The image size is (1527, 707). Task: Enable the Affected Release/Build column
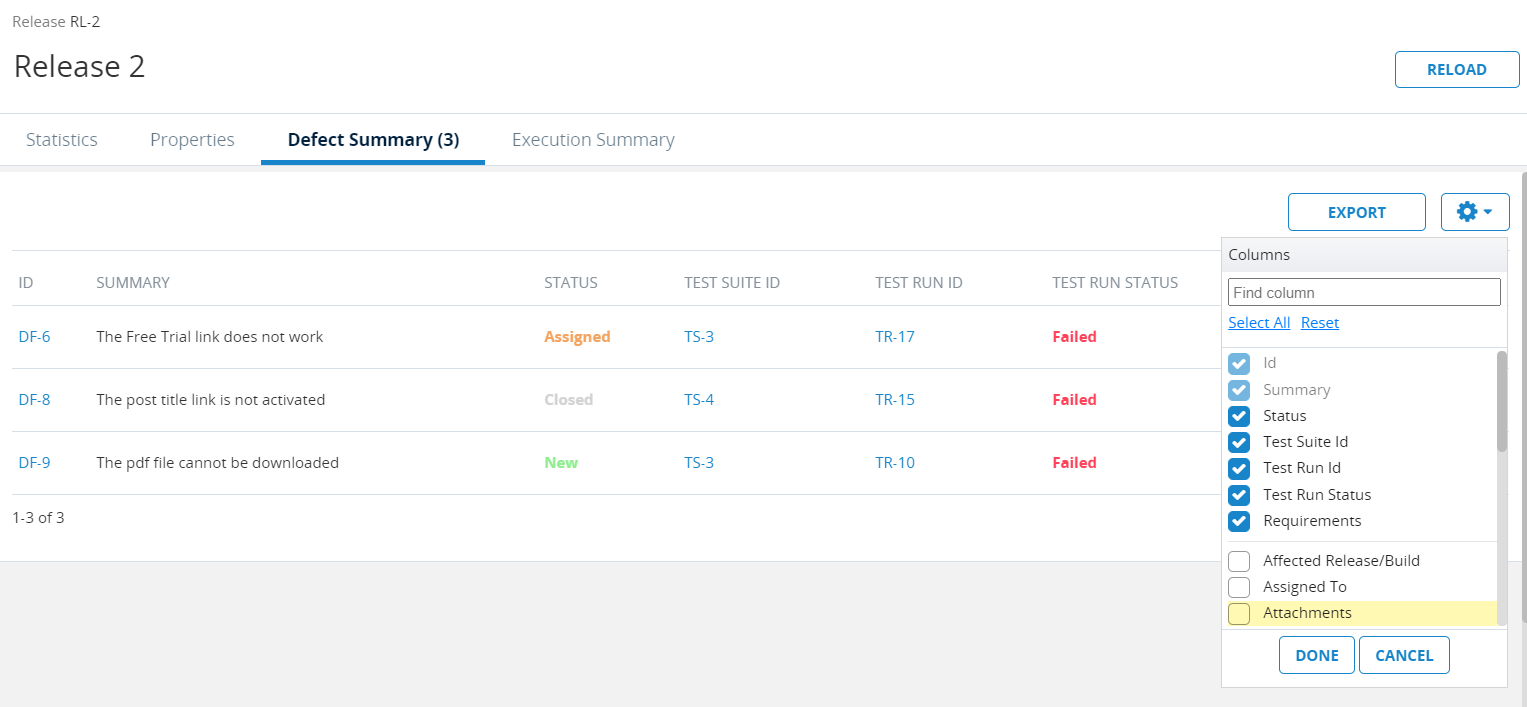point(1239,561)
